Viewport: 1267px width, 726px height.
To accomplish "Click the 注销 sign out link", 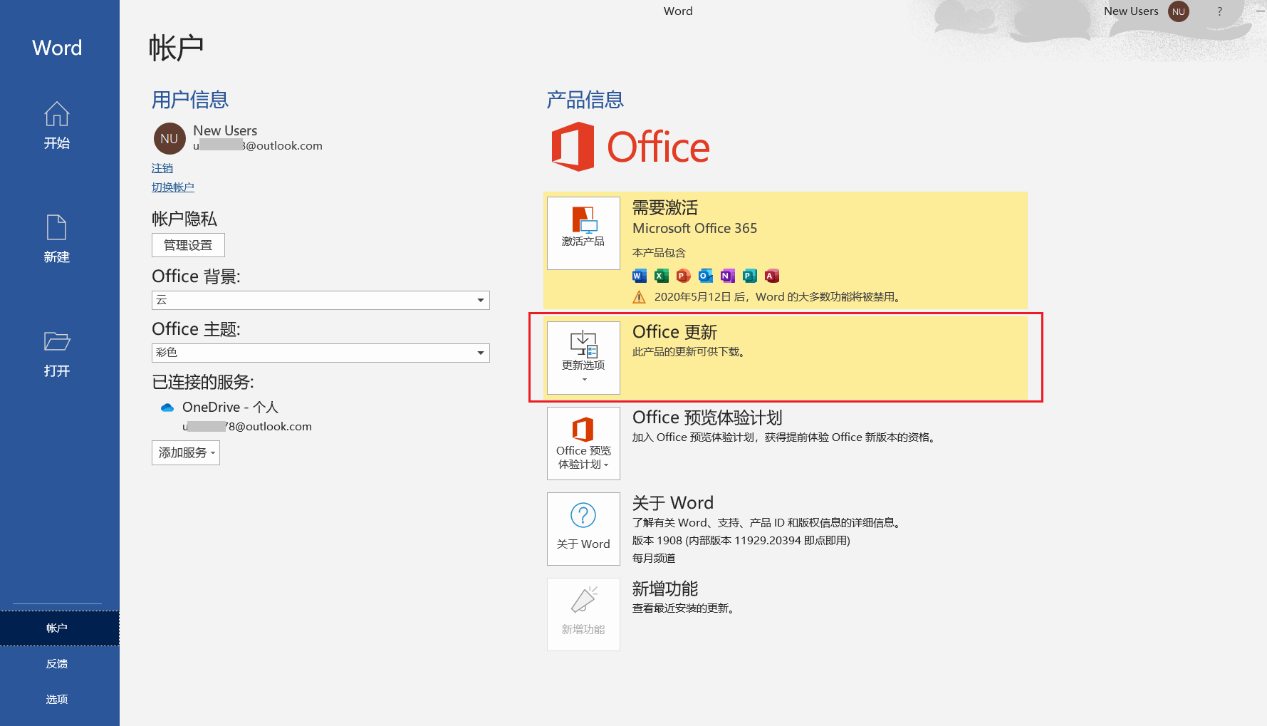I will (162, 168).
